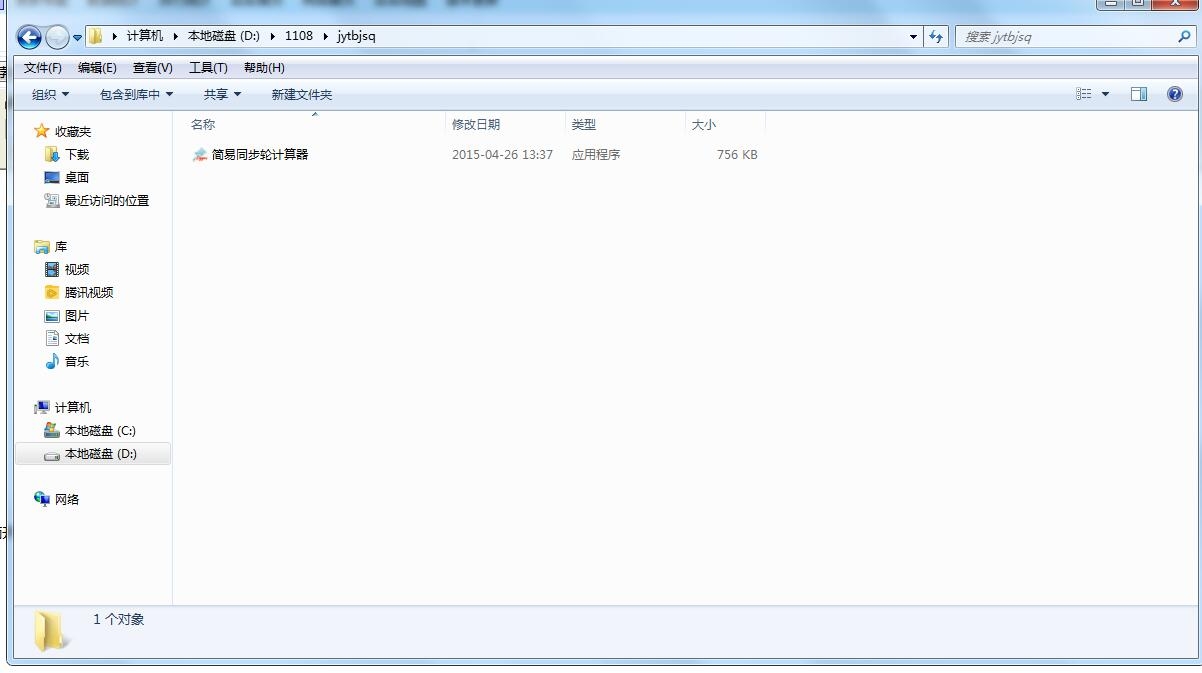This screenshot has width=1202, height=673.
Task: Click the date 2015-04-26 13:37
Action: click(x=502, y=154)
